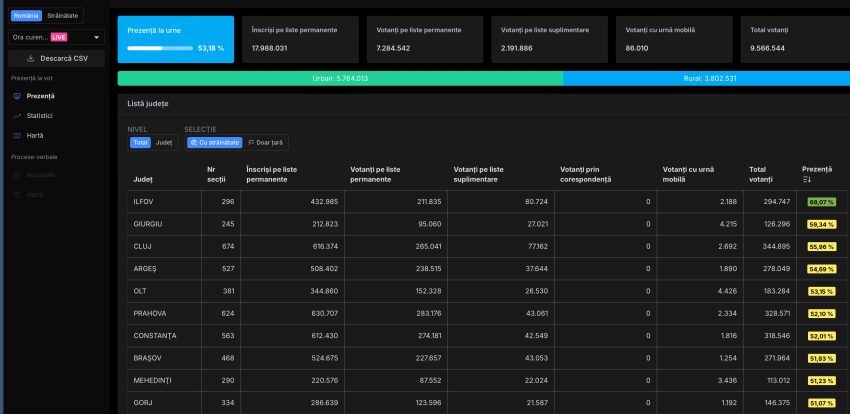The width and height of the screenshot is (850, 414).
Task: Click the download icon in Descarcă CSV
Action: [x=31, y=58]
